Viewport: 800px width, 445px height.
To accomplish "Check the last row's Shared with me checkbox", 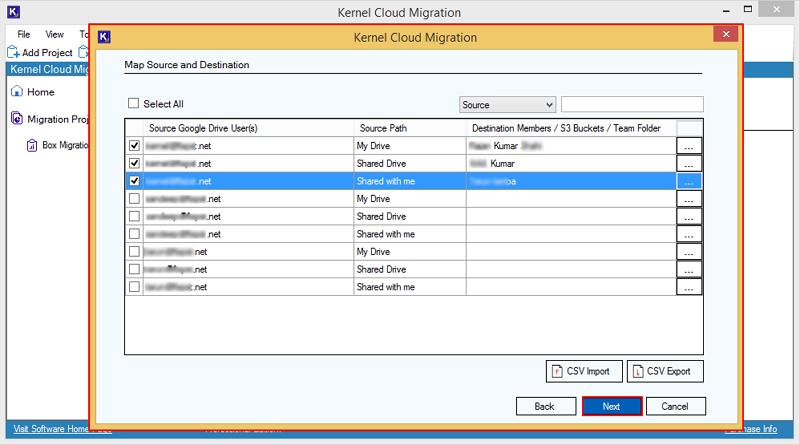I will [x=134, y=286].
